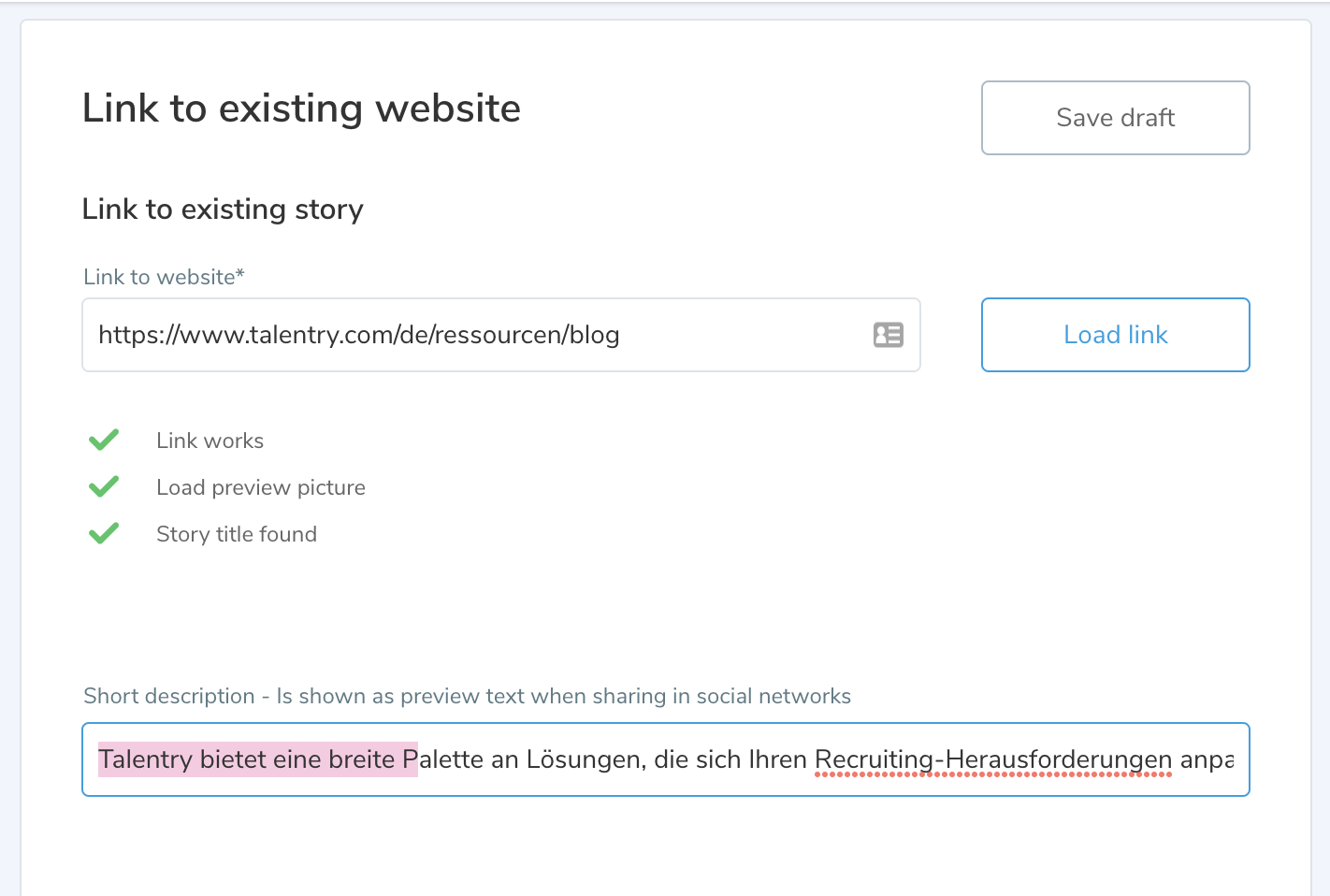Click the Link to website* field label
Screen dimensions: 1330x896
(164, 277)
